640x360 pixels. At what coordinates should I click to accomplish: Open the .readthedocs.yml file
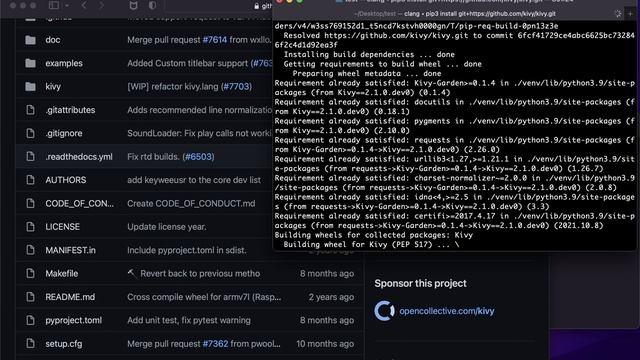pyautogui.click(x=79, y=157)
